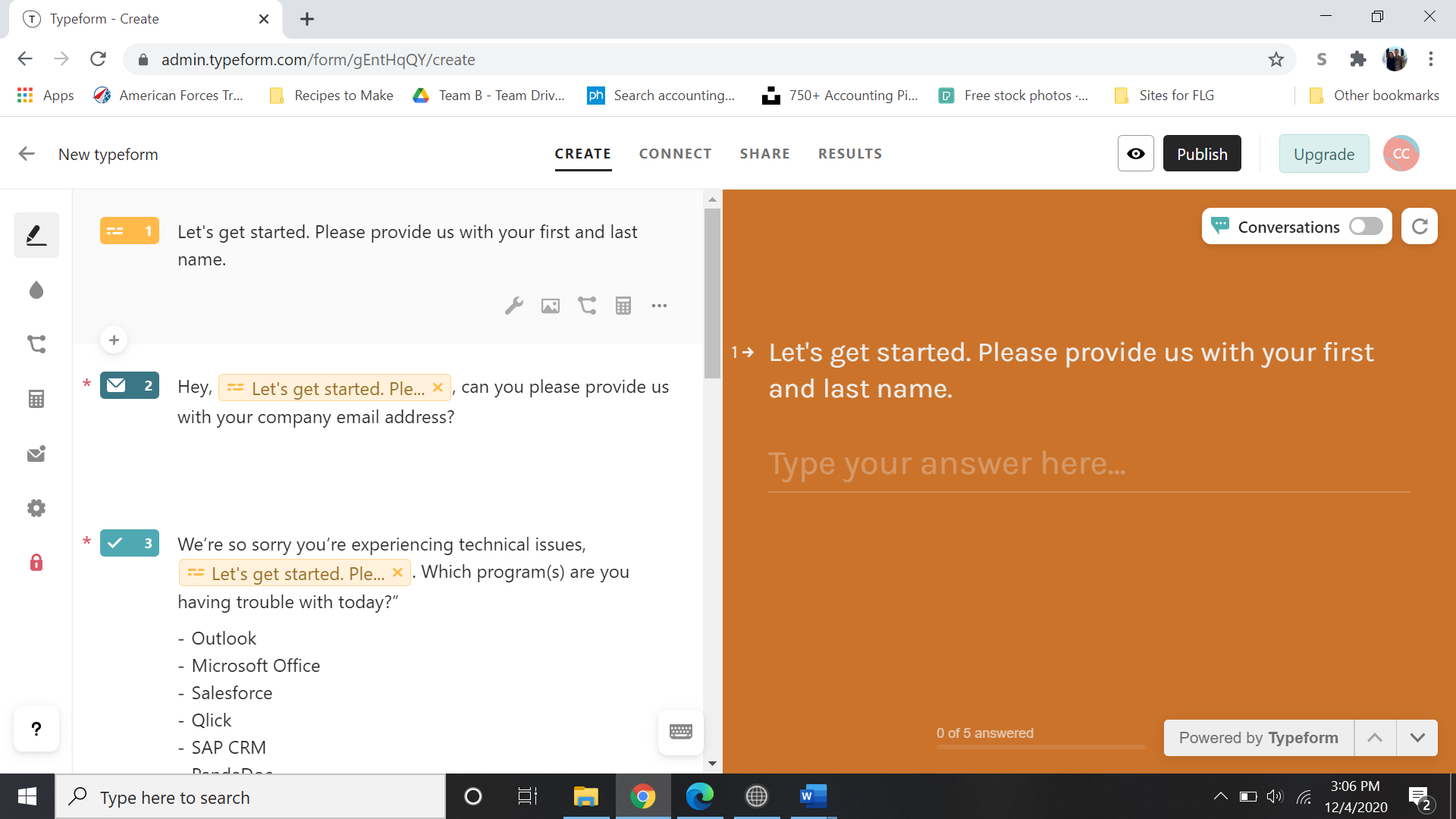Open the Design droplet icon in sidebar

click(36, 290)
